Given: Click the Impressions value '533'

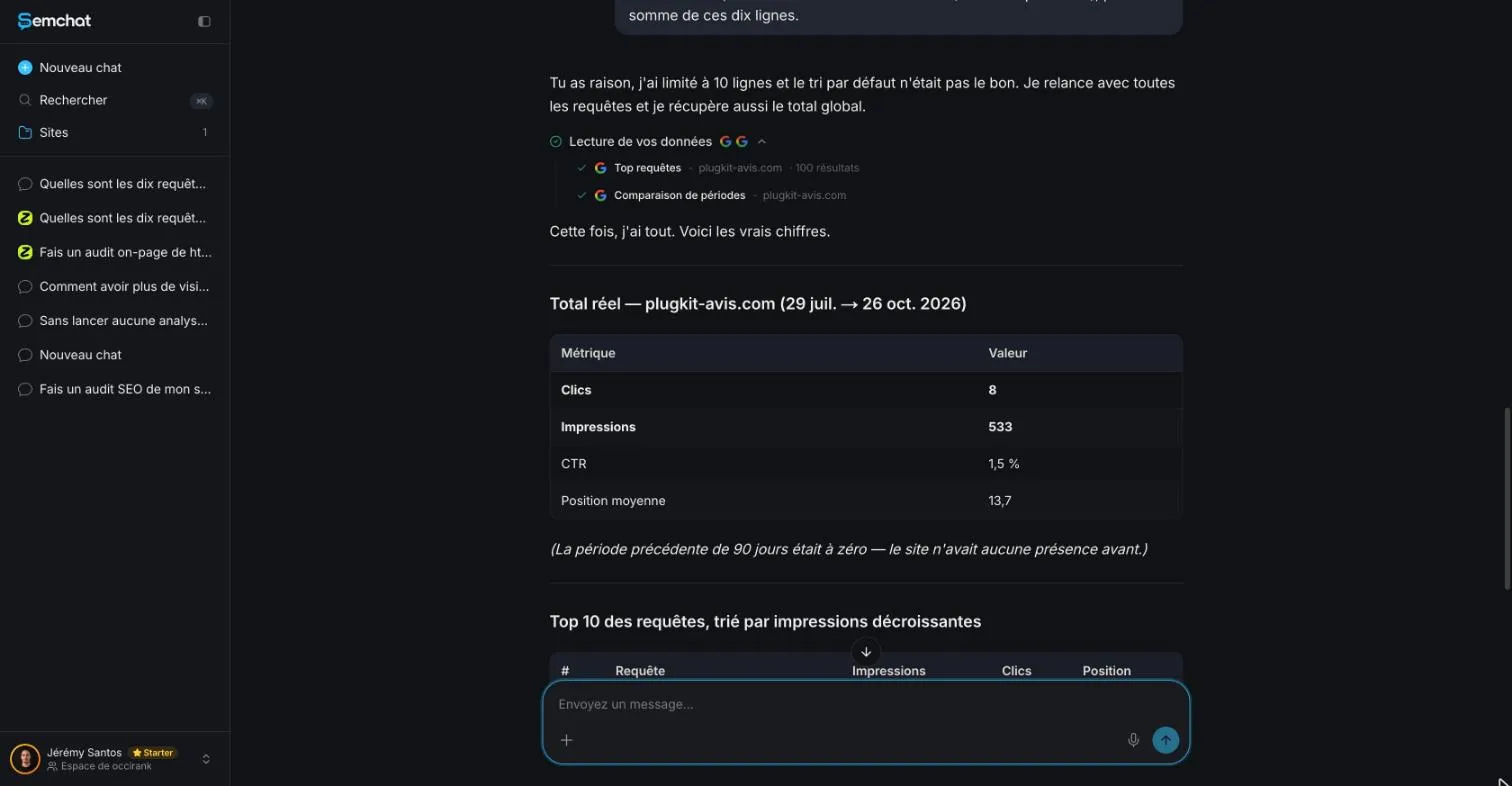Looking at the screenshot, I should 1000,427.
